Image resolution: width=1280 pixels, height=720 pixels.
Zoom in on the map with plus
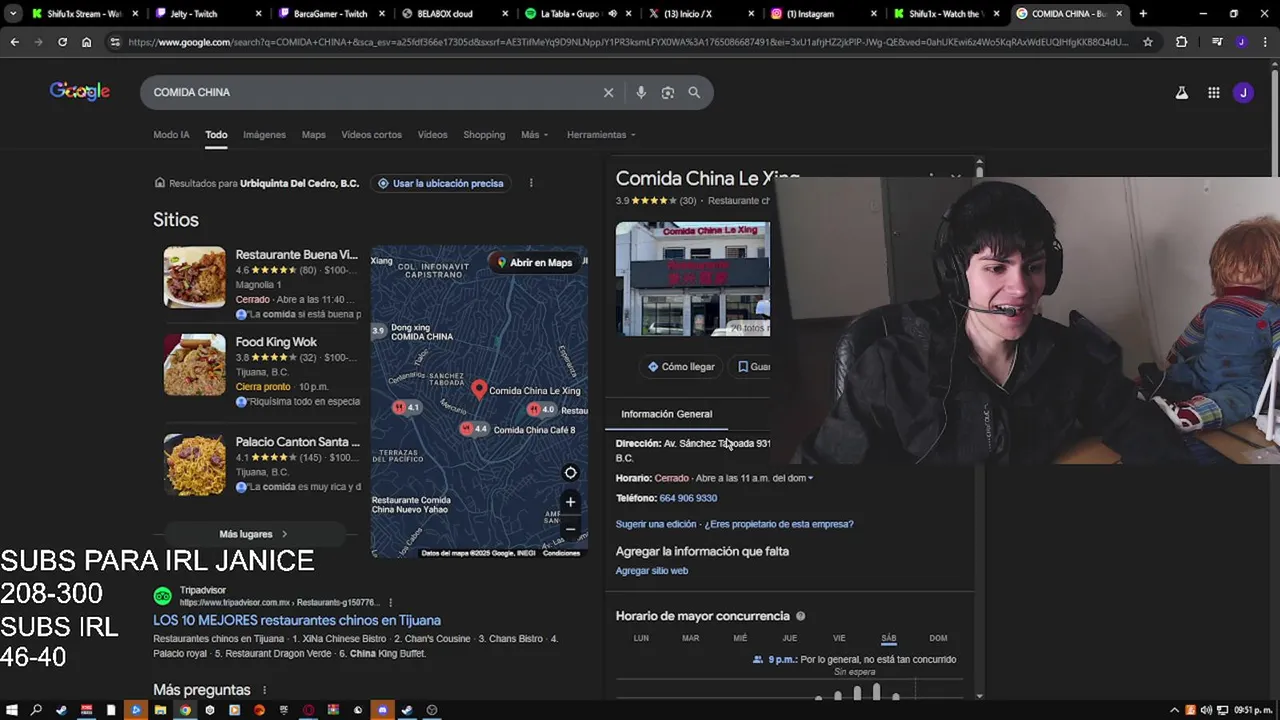click(x=570, y=502)
